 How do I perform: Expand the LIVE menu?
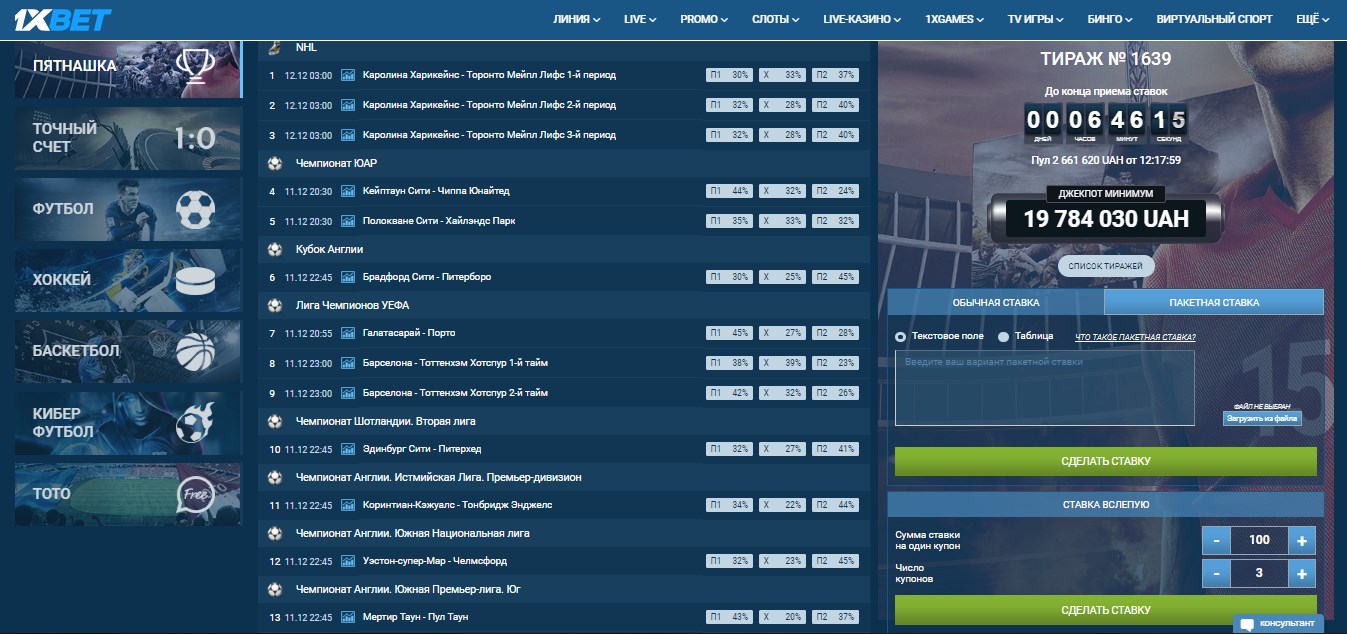click(x=640, y=19)
